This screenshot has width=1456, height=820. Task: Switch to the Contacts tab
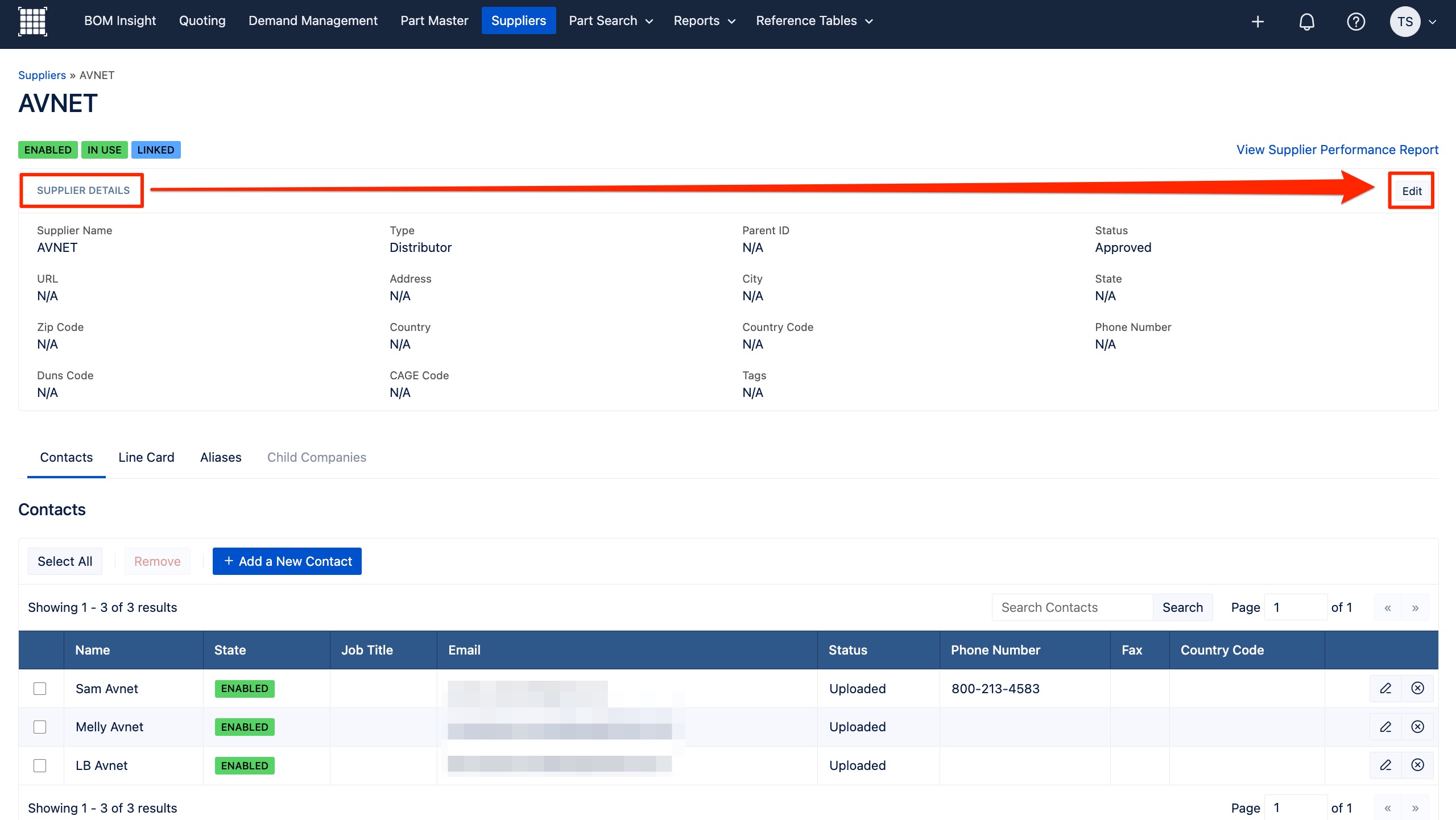tap(67, 457)
